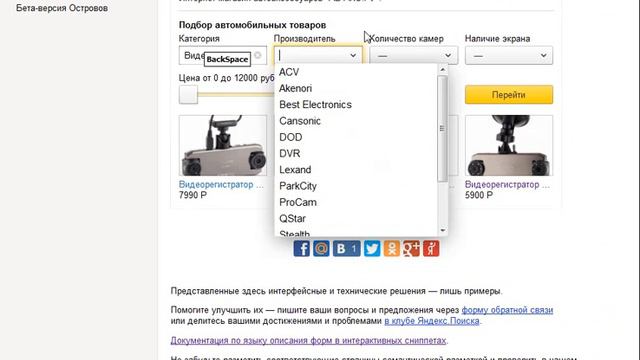Open the Наличие экрана dropdown
This screenshot has width=640, height=360.
pos(509,56)
